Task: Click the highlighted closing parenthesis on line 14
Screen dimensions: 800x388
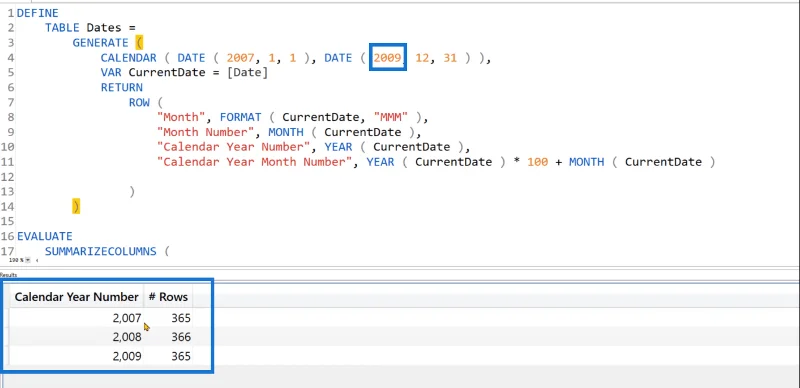Action: pyautogui.click(x=76, y=206)
